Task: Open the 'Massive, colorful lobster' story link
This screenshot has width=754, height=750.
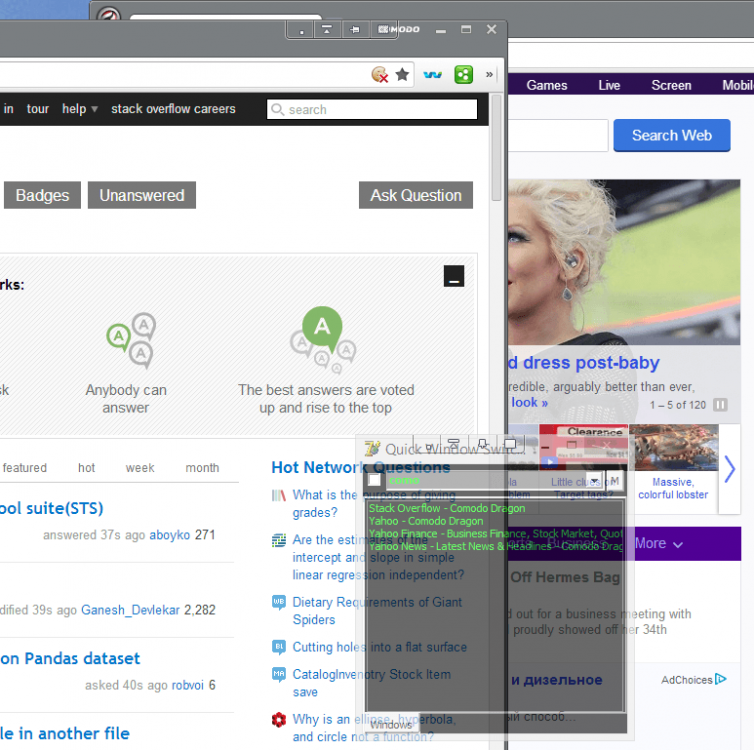Action: click(673, 488)
